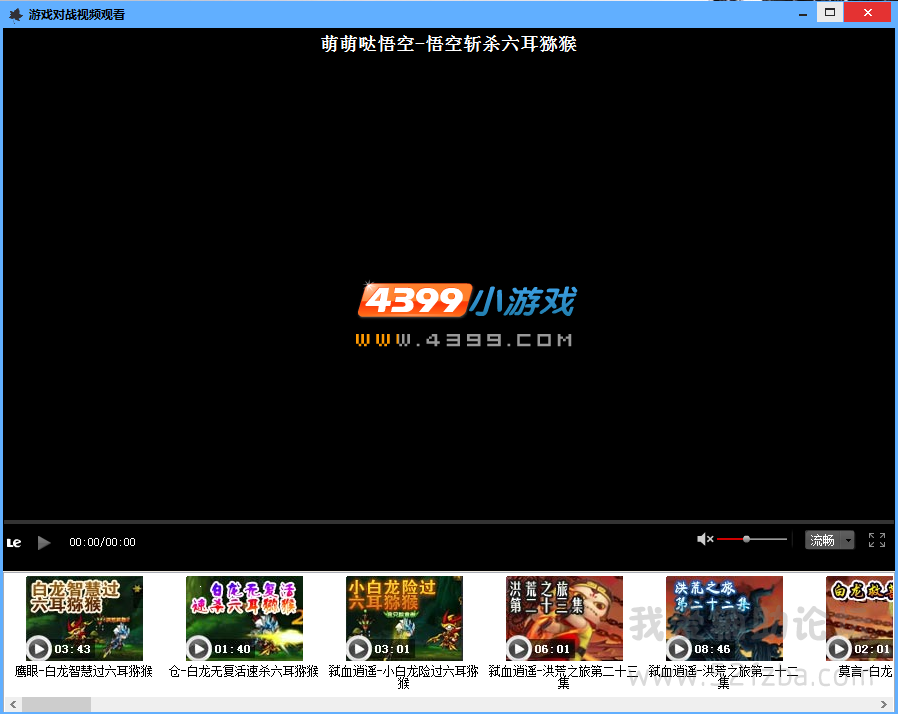Play the 03:43 video via its play icon
898x714 pixels.
[x=38, y=649]
